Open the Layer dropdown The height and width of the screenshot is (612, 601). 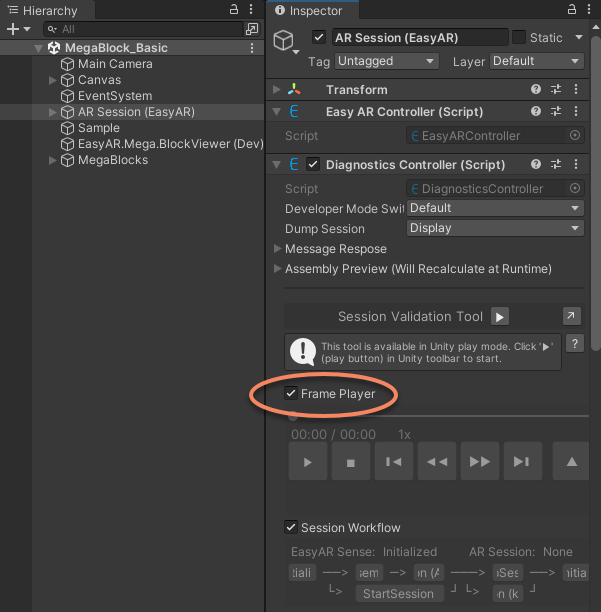537,61
